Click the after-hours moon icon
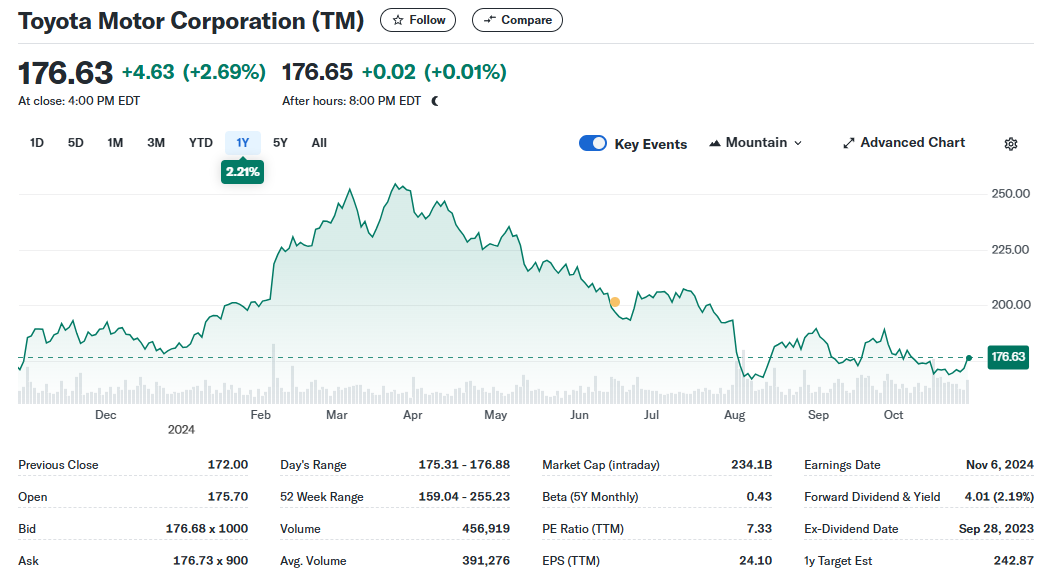 (435, 101)
